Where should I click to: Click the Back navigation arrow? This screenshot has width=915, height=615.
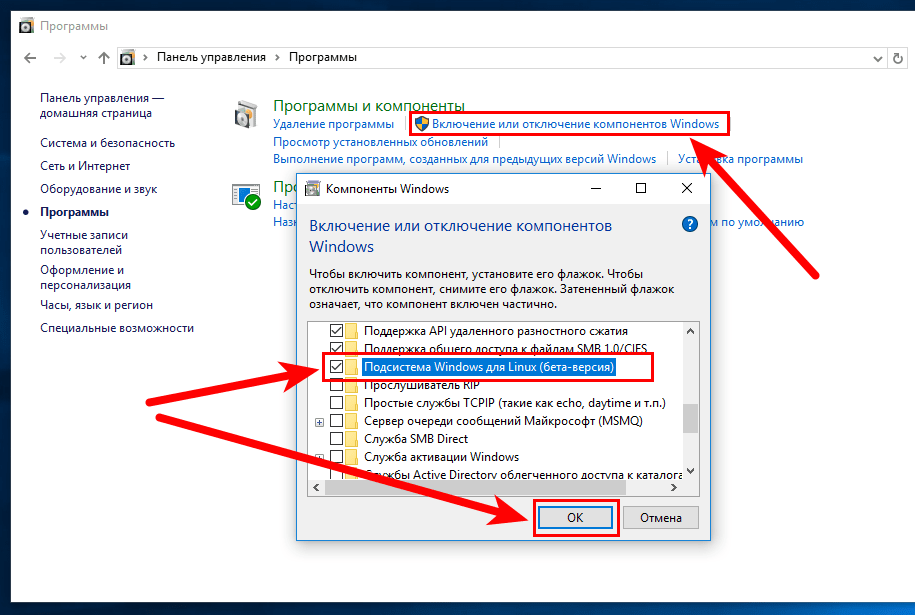(x=30, y=58)
